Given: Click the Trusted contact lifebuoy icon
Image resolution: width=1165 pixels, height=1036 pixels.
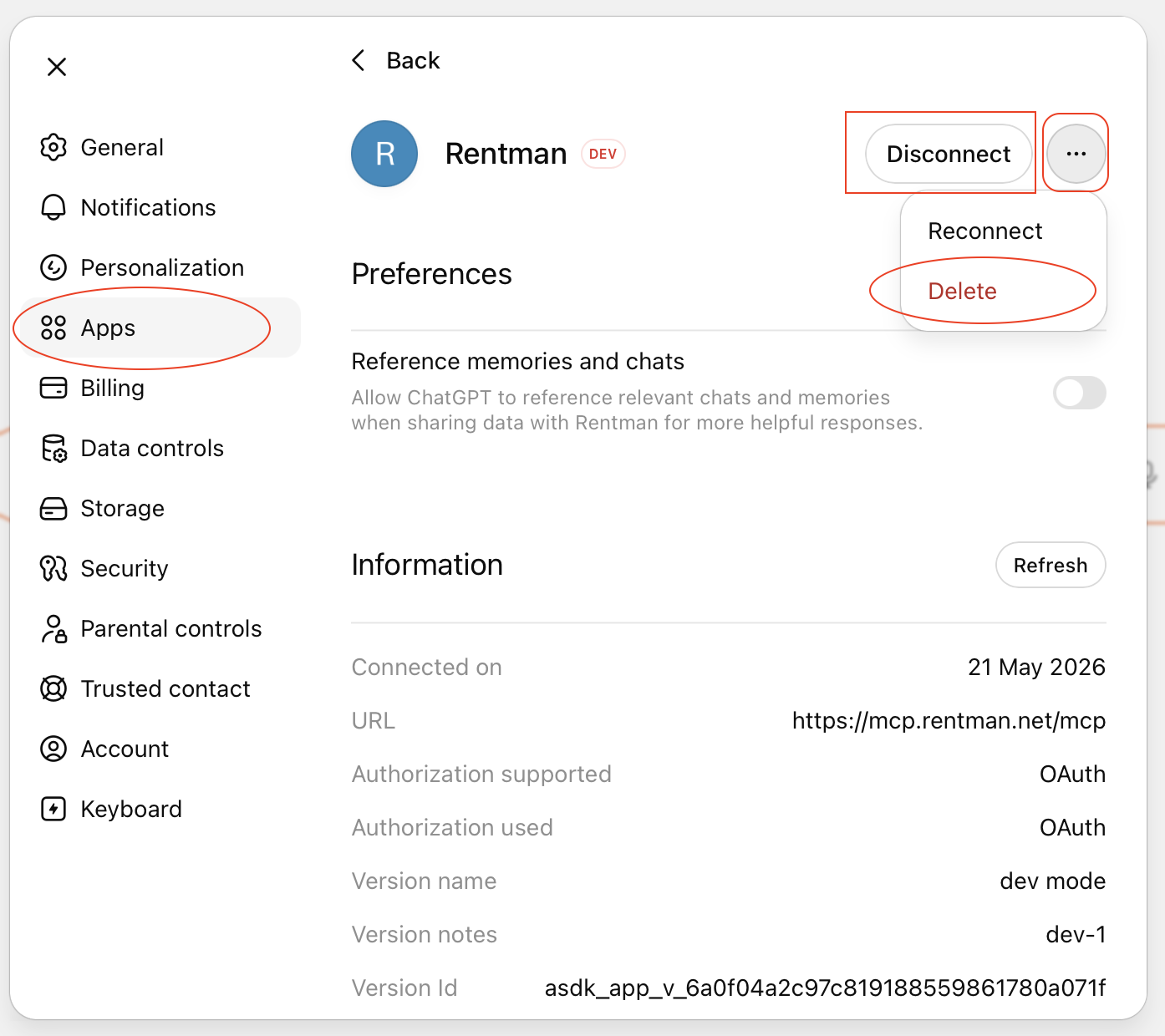Looking at the screenshot, I should [x=53, y=688].
